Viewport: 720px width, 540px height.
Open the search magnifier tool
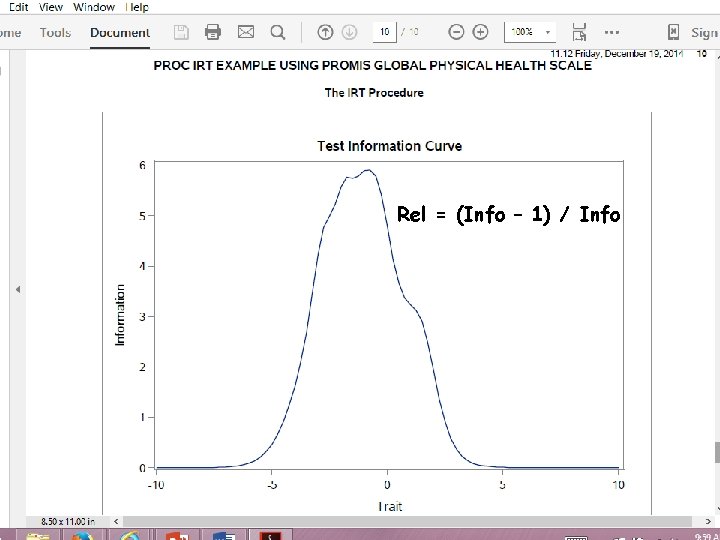pos(278,32)
